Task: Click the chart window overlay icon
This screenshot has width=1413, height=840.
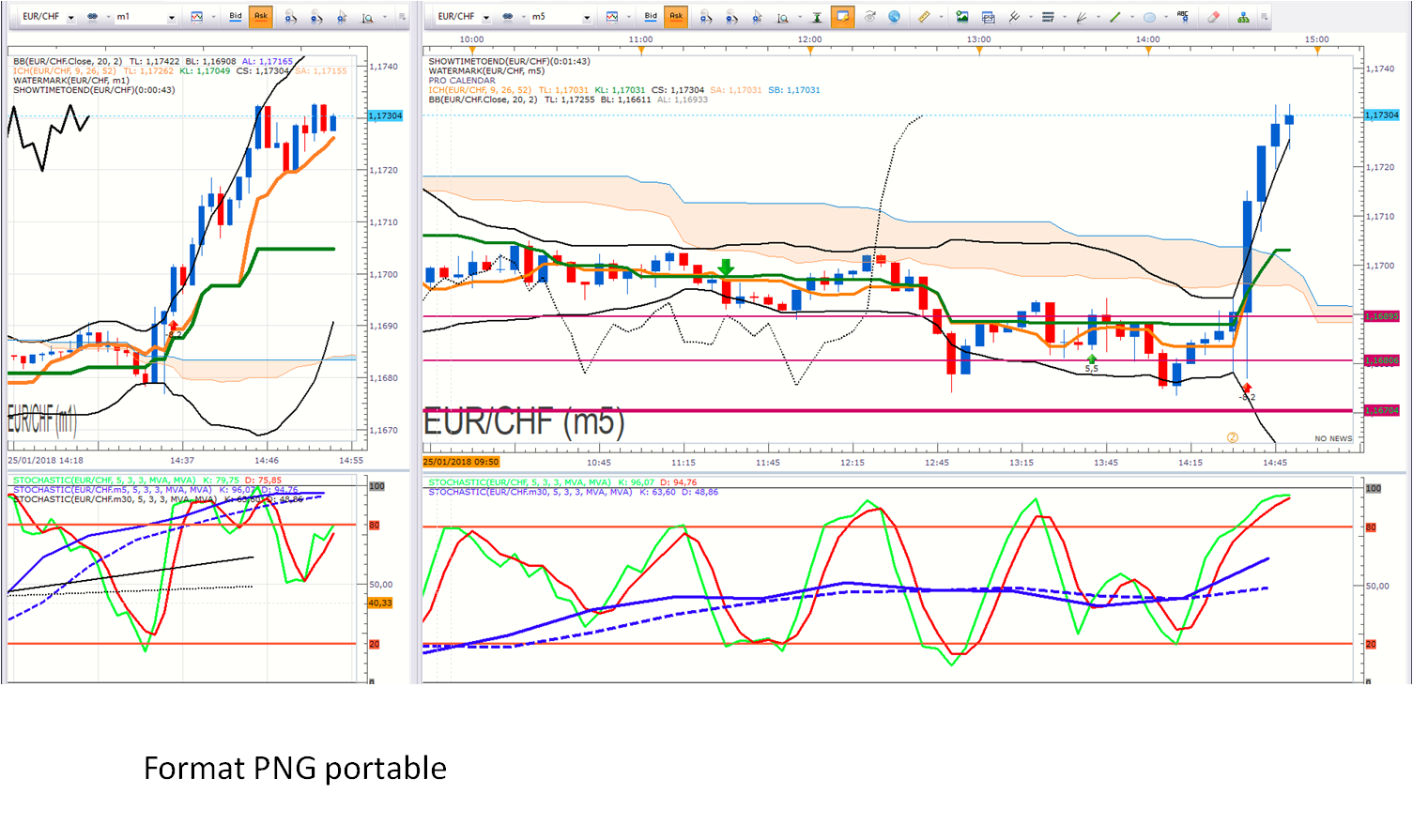Action: click(x=988, y=17)
